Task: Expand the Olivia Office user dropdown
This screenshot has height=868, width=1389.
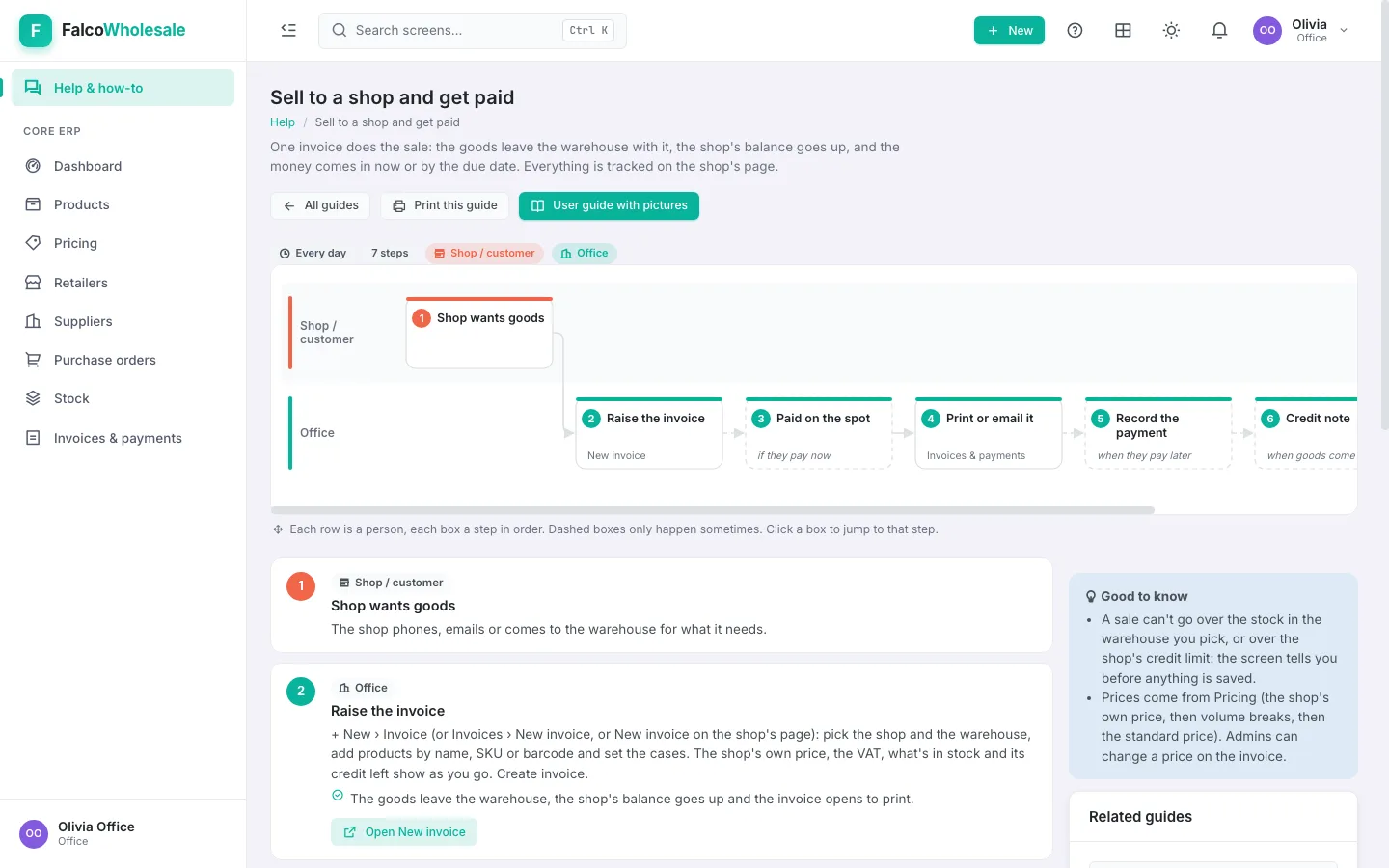Action: click(x=1301, y=30)
